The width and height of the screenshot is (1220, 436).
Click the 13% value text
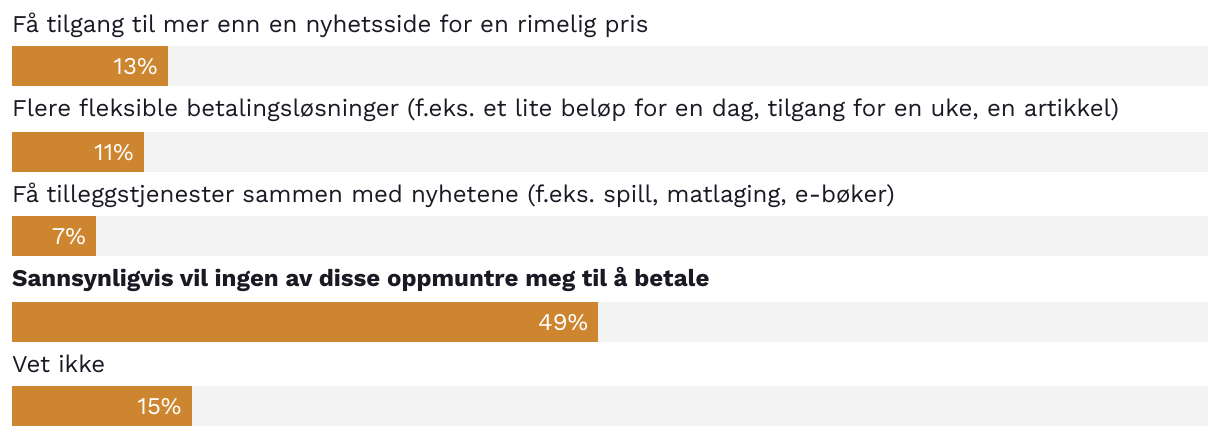(135, 67)
